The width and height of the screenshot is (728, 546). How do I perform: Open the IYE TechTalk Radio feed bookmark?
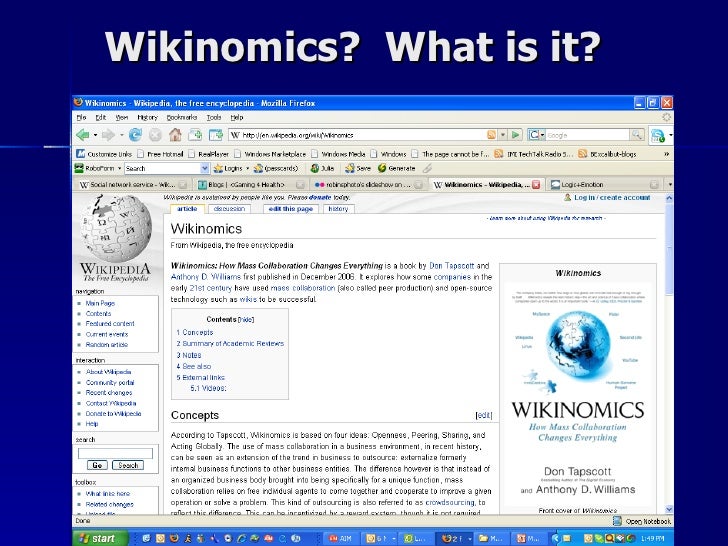[533, 154]
